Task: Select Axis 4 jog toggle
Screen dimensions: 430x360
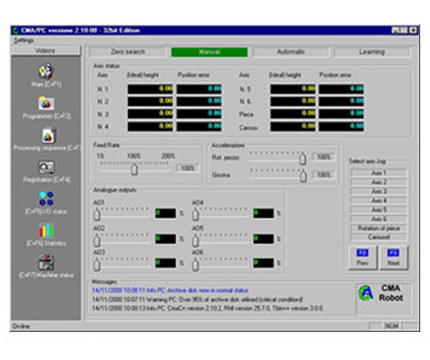Action: pyautogui.click(x=379, y=200)
